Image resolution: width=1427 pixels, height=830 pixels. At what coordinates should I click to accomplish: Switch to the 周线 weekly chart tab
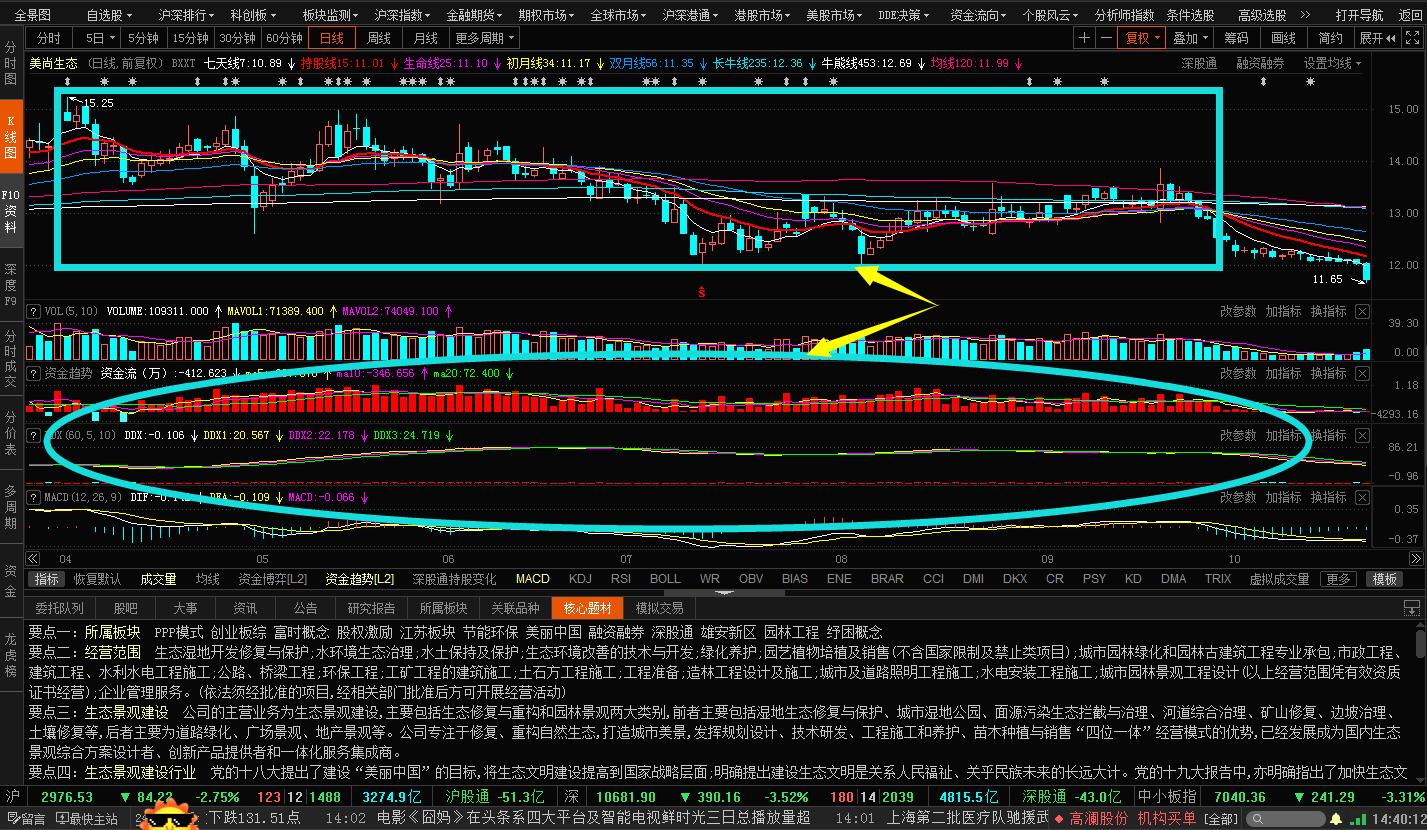(379, 38)
